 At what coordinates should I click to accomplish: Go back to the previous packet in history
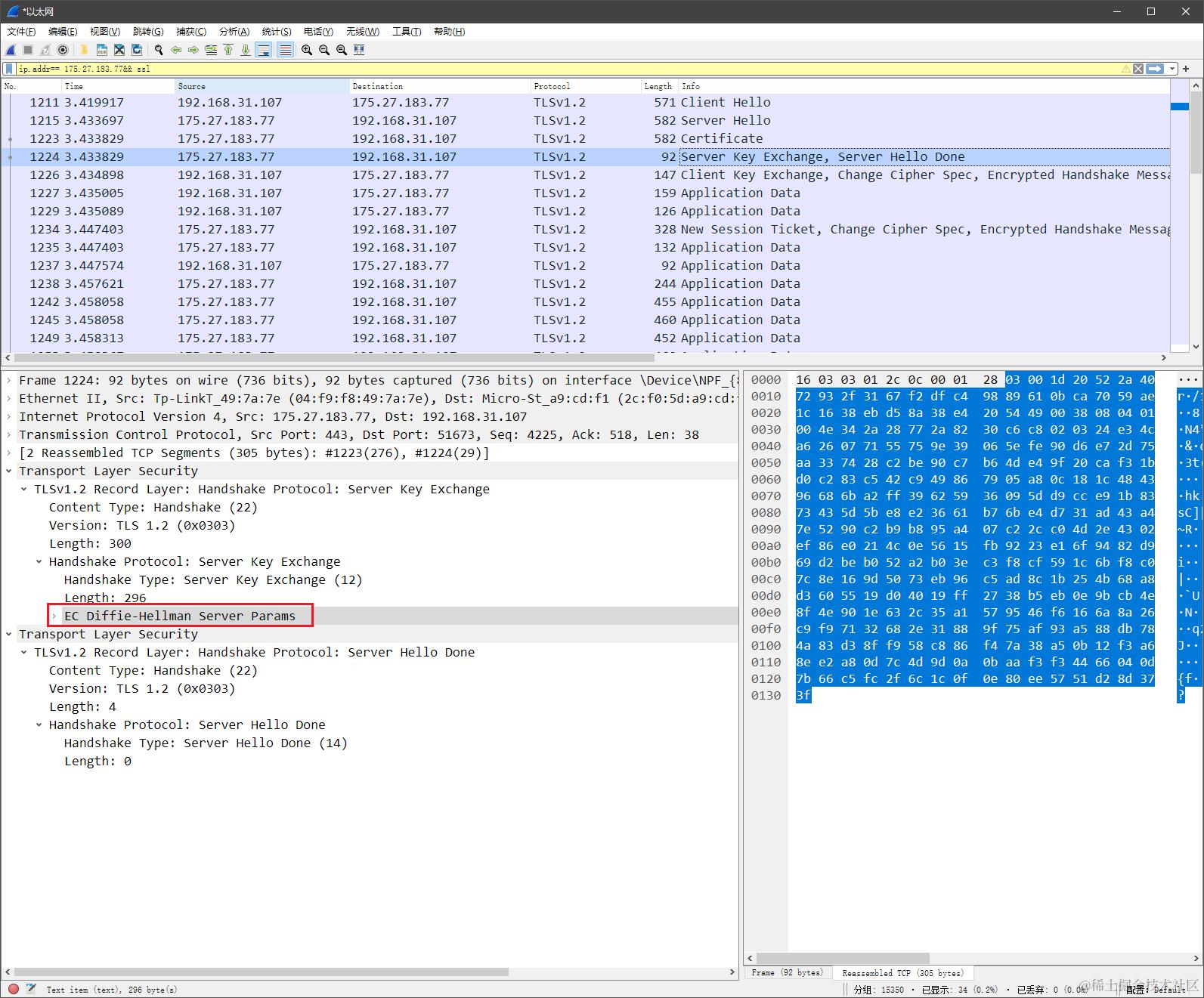coord(176,50)
